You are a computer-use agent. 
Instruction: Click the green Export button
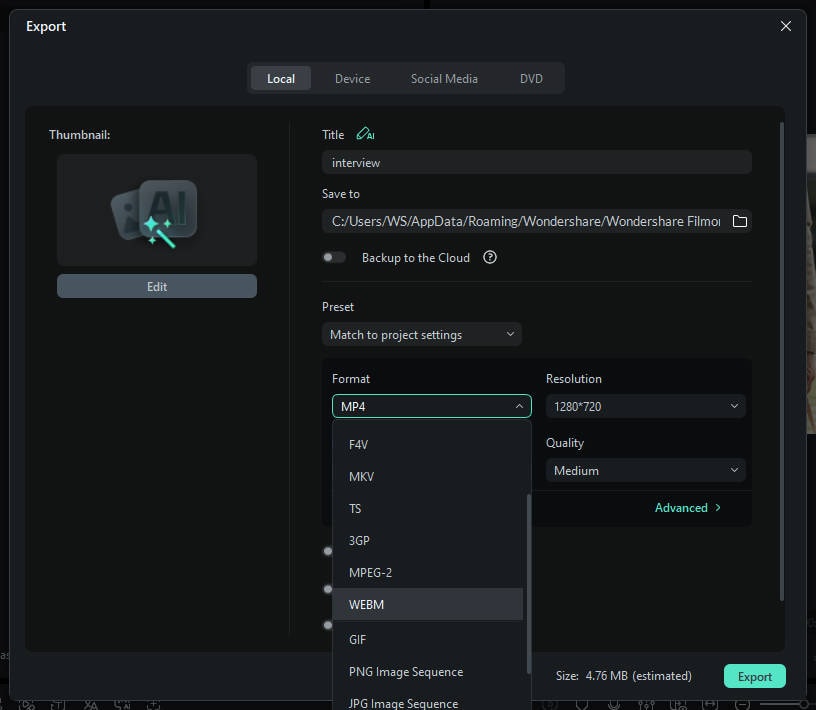(755, 676)
